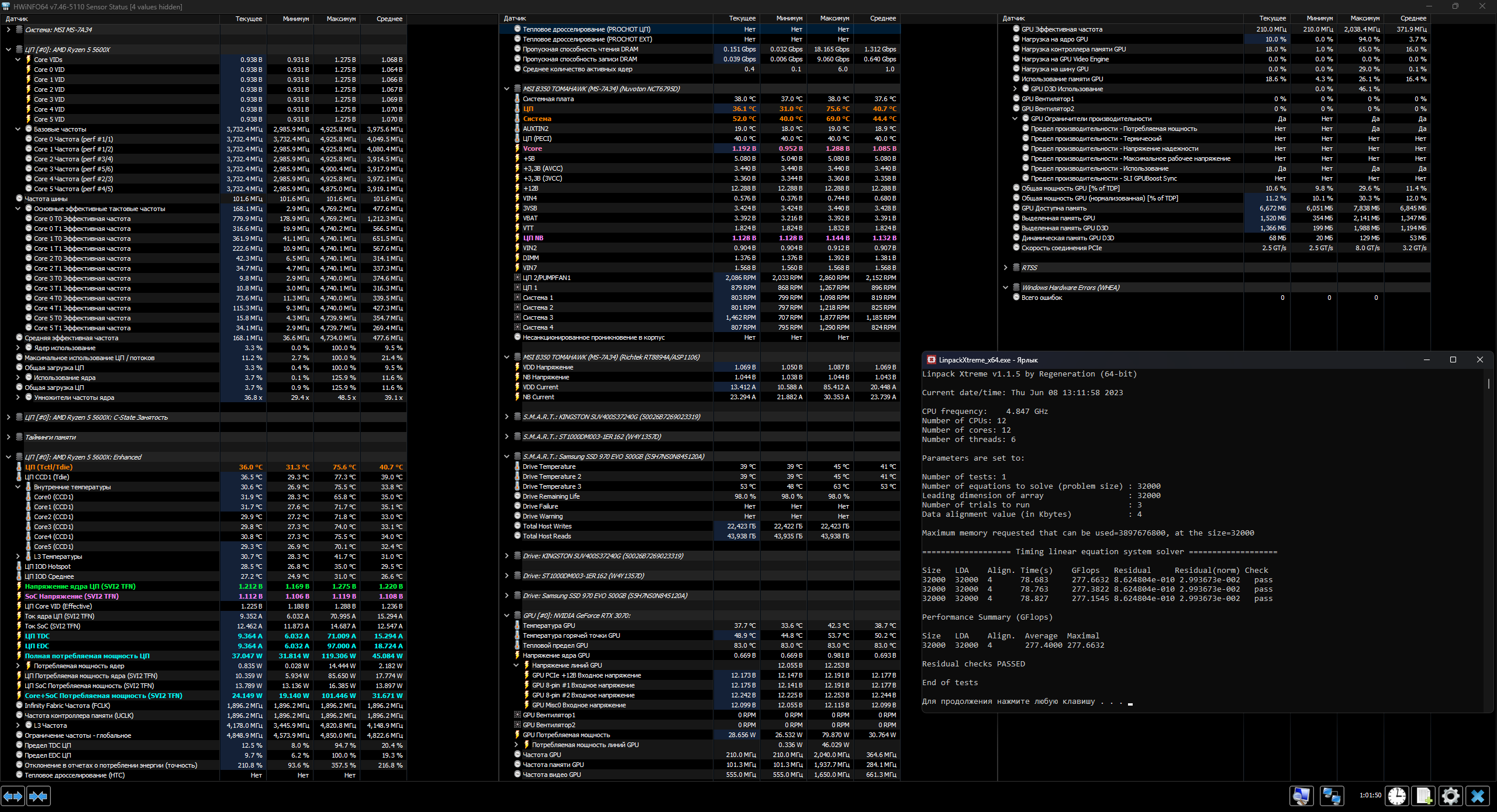This screenshot has height=812, width=1497.
Task: Reset elapsed time with the clock icon
Action: click(1397, 796)
